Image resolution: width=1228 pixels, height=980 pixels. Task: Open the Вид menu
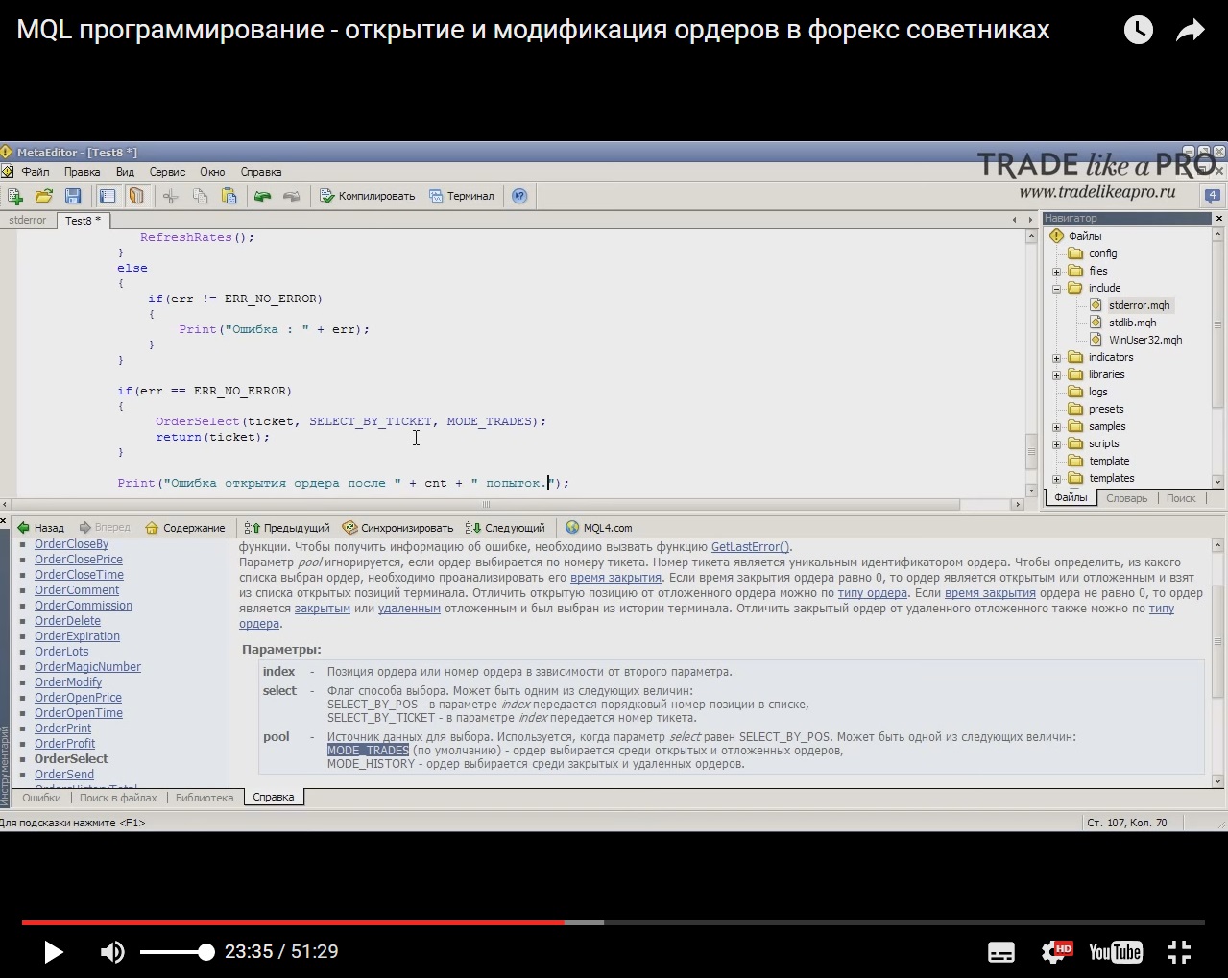(125, 172)
